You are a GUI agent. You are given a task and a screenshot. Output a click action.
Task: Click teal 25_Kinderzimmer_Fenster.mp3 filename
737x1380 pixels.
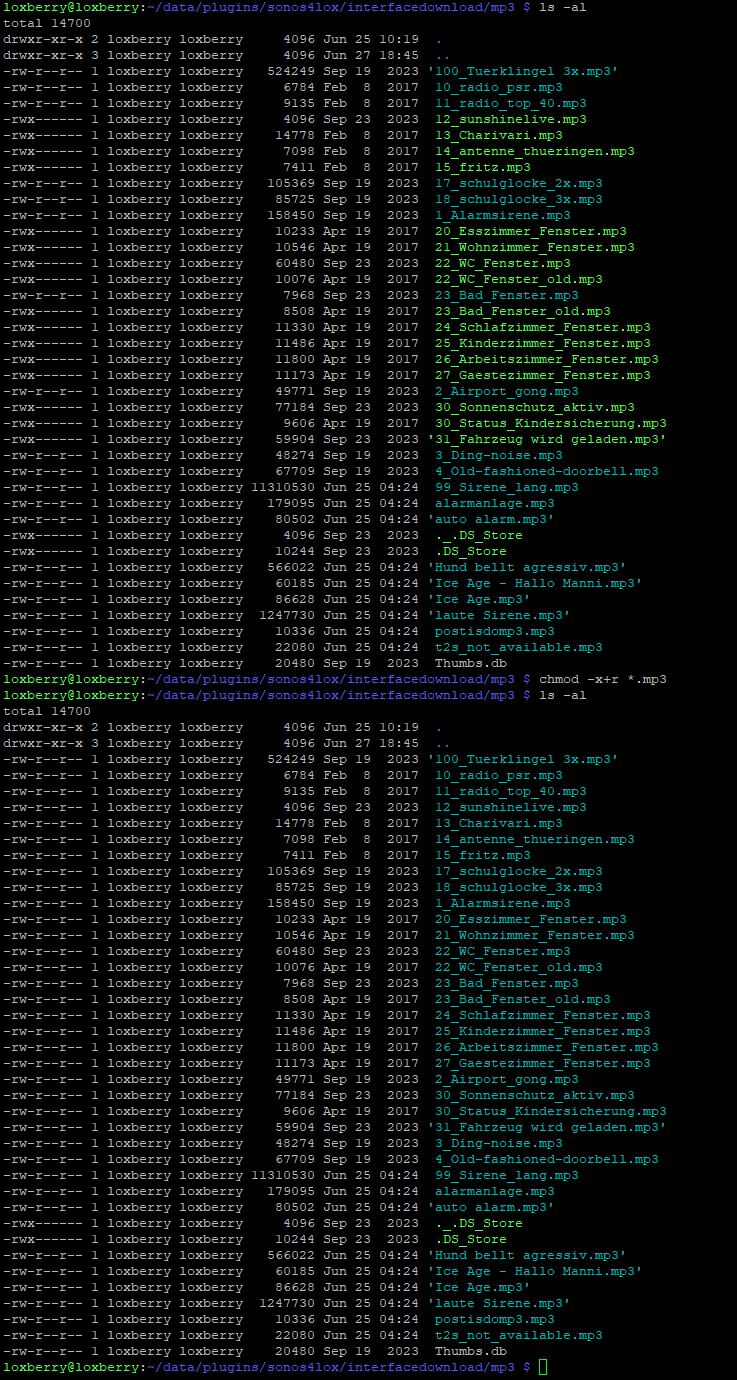(x=543, y=1031)
